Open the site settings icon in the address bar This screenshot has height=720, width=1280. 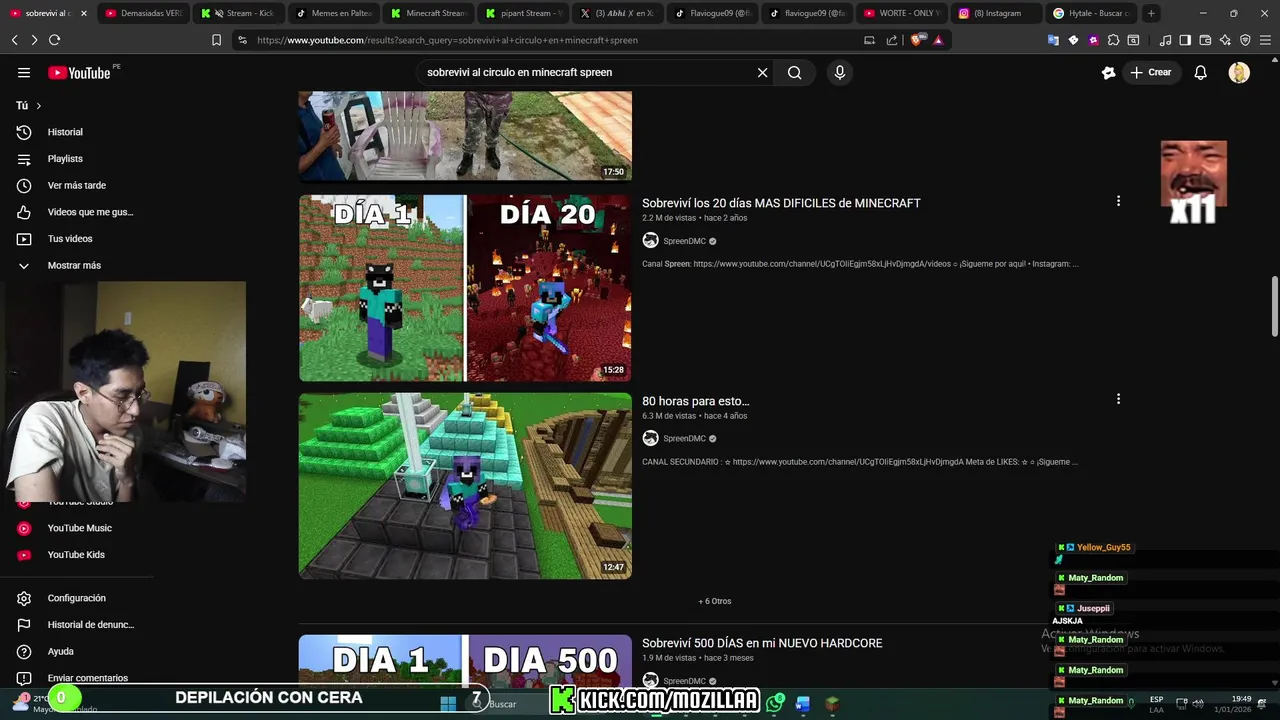241,40
